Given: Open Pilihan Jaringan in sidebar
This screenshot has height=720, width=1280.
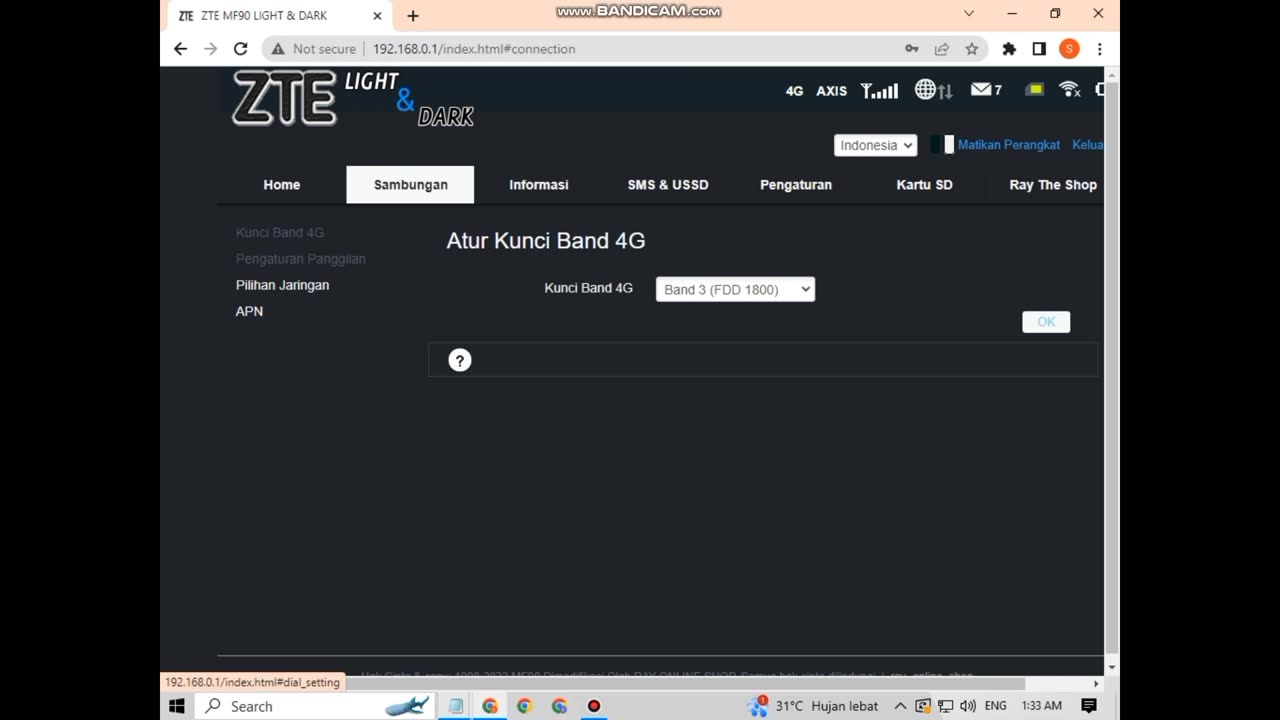Looking at the screenshot, I should (282, 285).
